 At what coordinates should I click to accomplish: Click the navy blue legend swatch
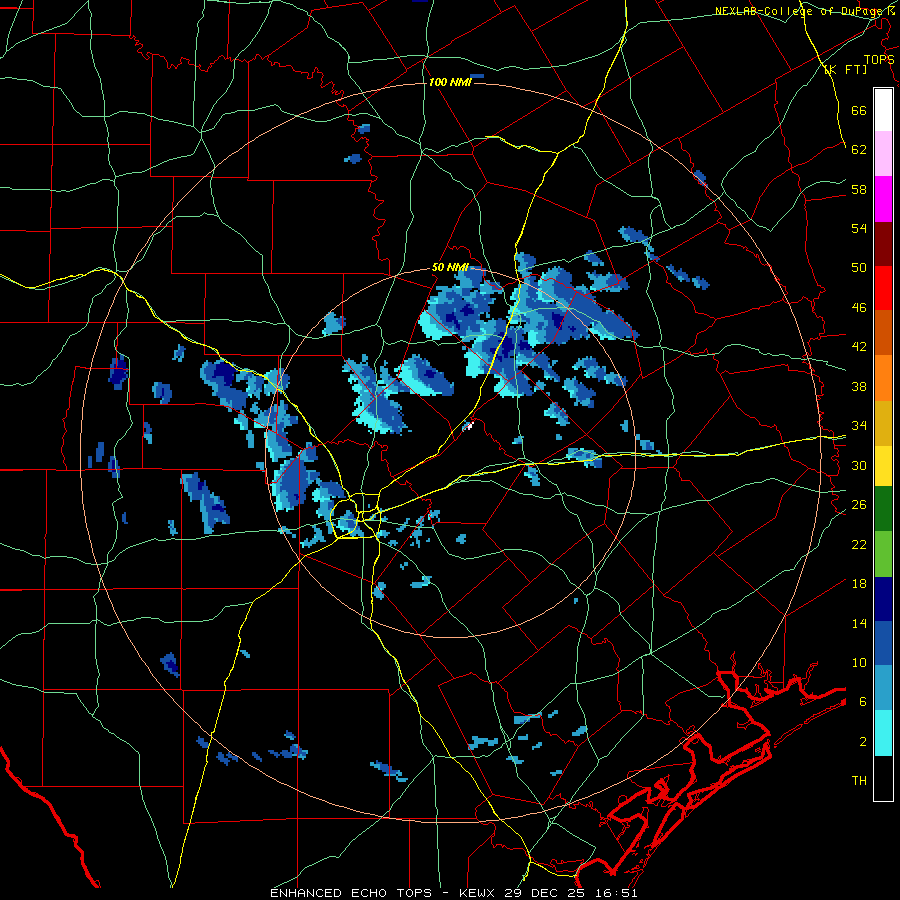883,599
